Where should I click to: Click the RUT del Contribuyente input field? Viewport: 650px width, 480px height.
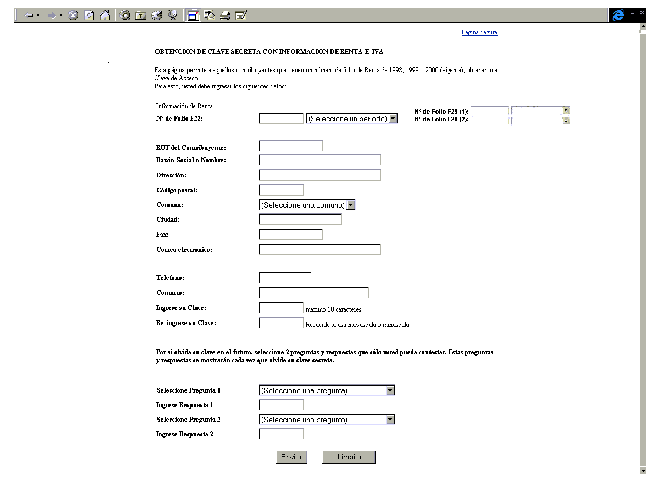pos(291,146)
